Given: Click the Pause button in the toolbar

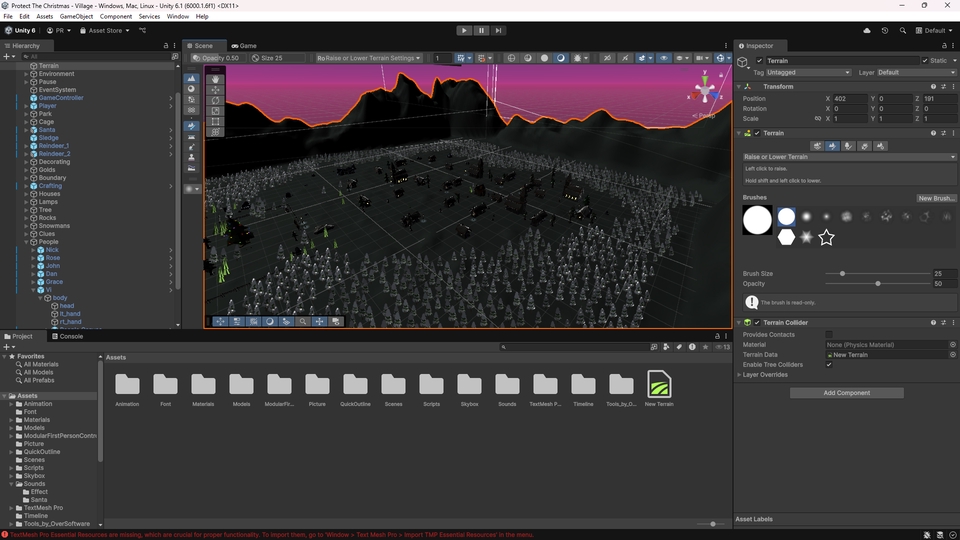Looking at the screenshot, I should 481,30.
